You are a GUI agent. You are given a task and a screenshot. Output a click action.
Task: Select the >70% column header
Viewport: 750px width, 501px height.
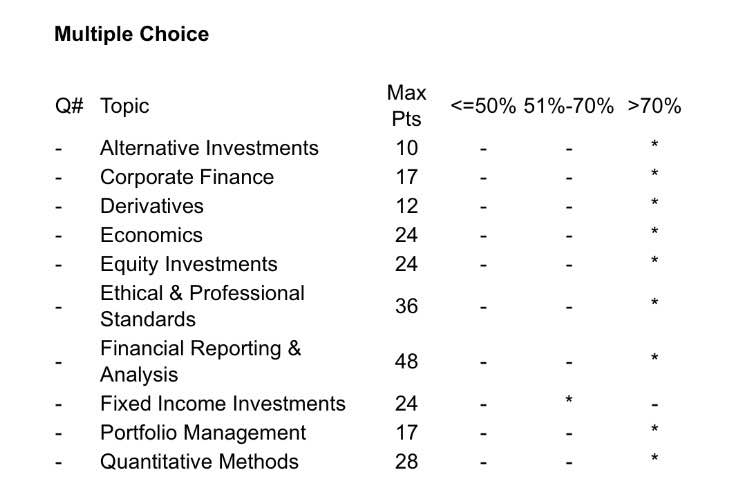[x=654, y=106]
